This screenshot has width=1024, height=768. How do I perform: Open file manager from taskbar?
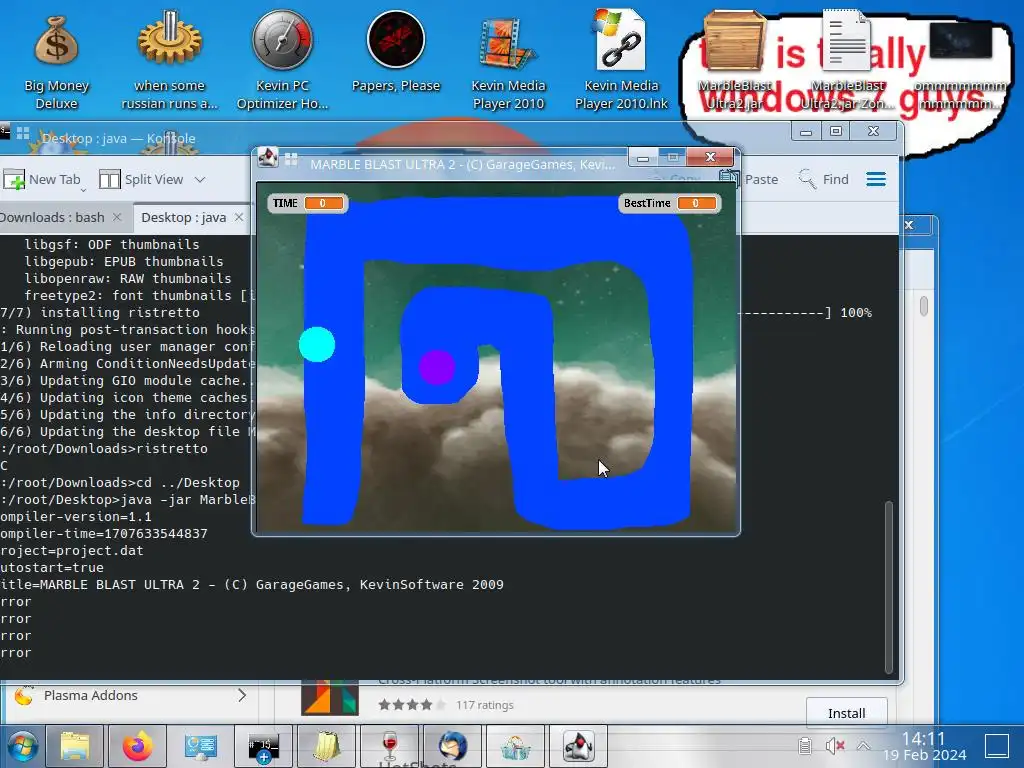(74, 746)
